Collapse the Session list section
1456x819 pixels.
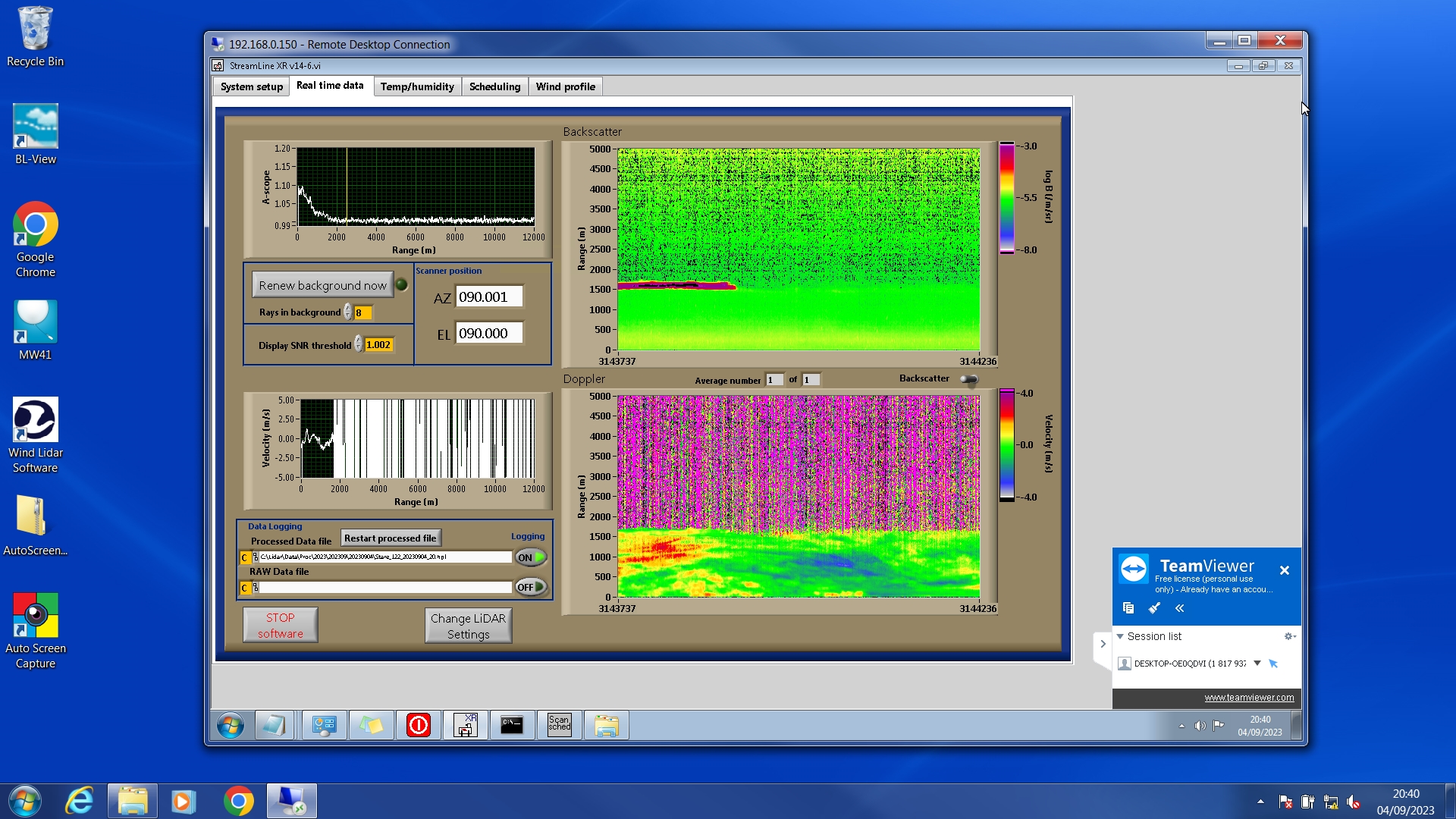(1120, 636)
